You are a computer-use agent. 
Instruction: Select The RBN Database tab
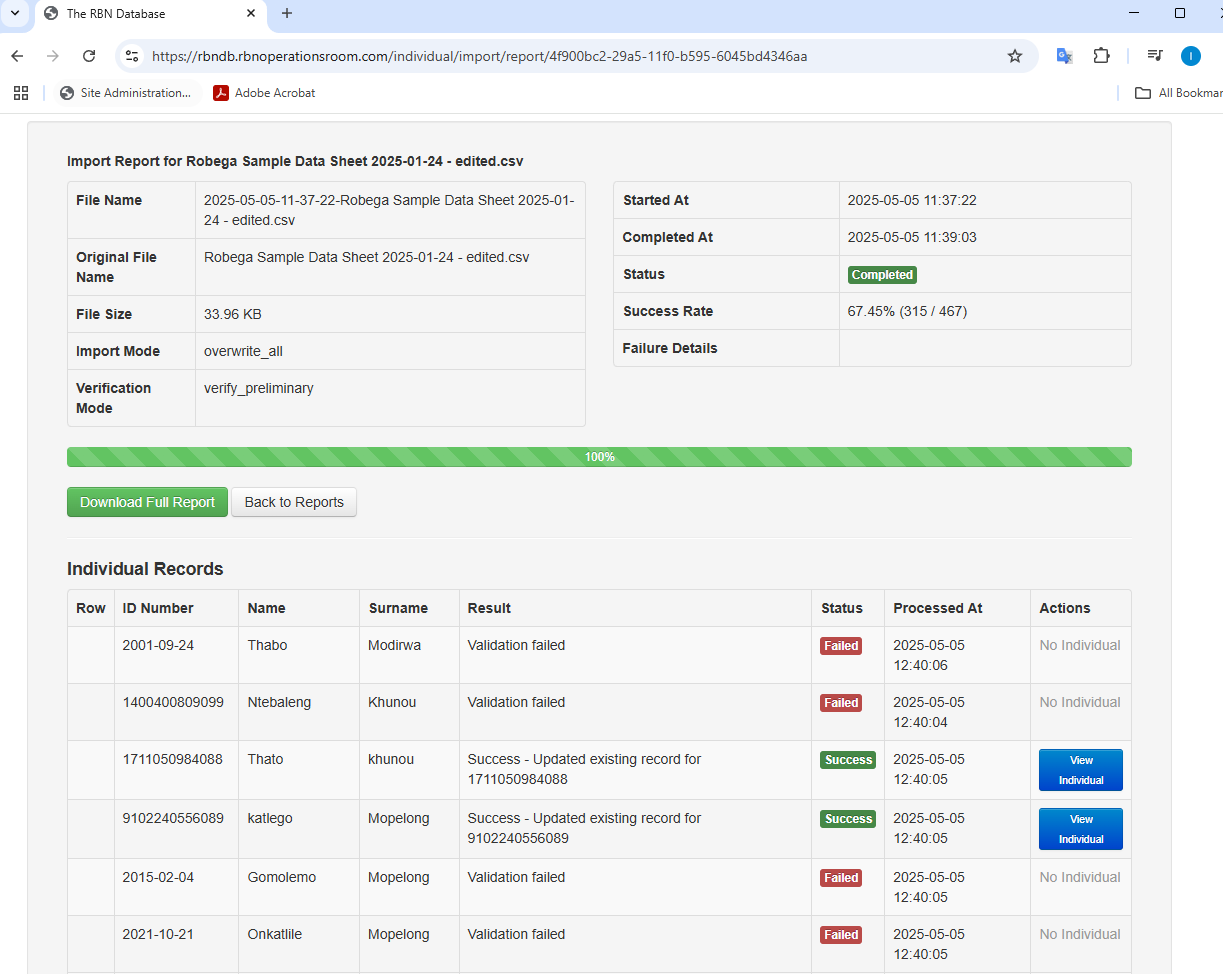[x=140, y=14]
